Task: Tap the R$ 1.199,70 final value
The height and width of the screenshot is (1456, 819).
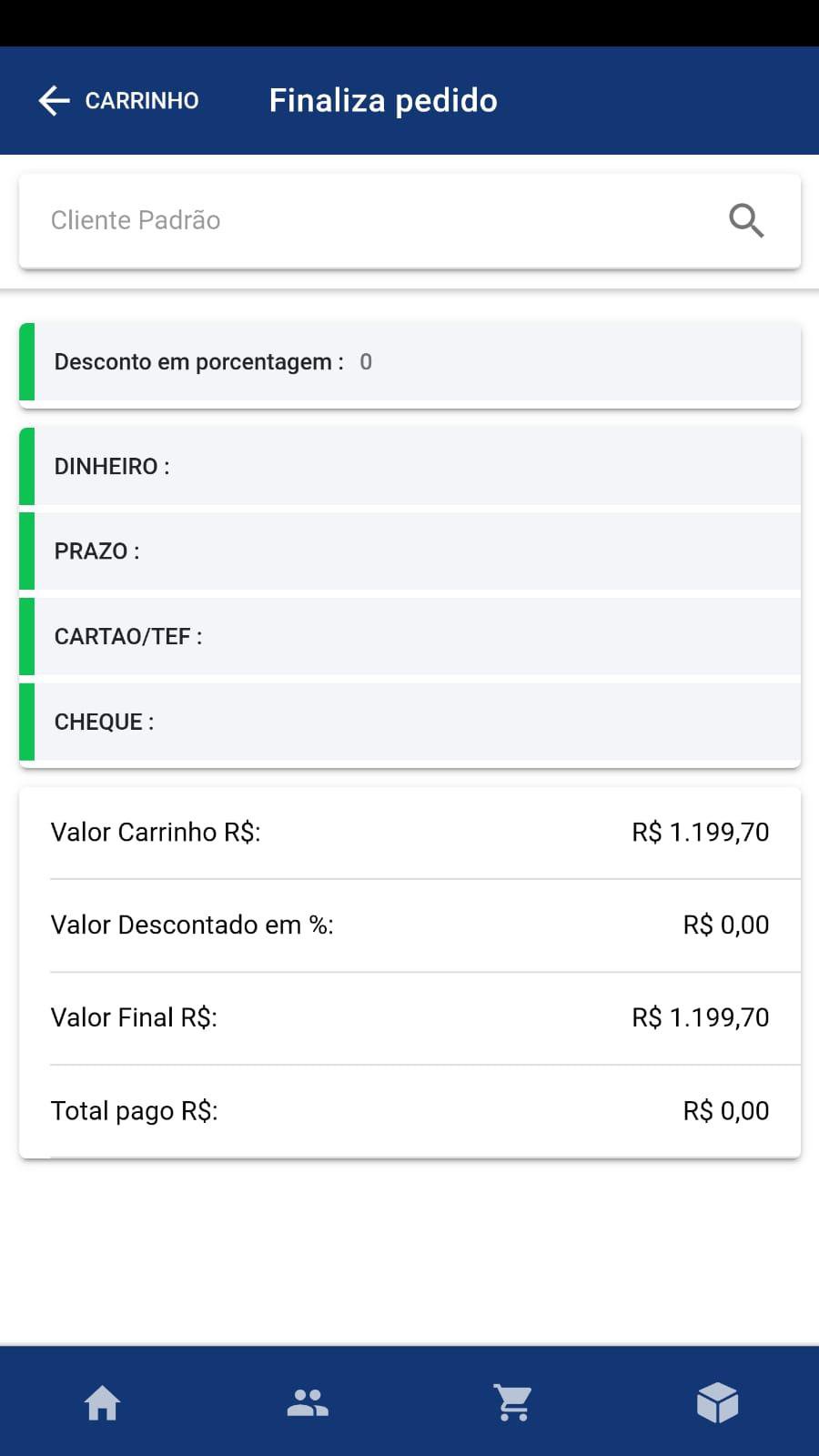Action: [x=700, y=1017]
